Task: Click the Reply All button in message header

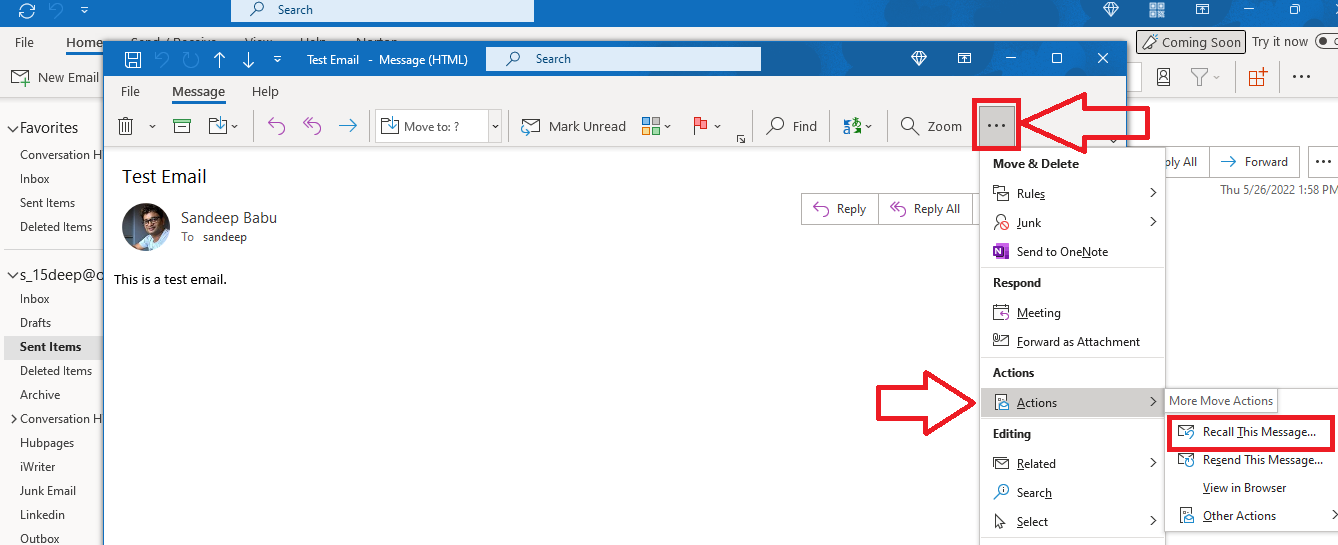Action: (x=926, y=209)
